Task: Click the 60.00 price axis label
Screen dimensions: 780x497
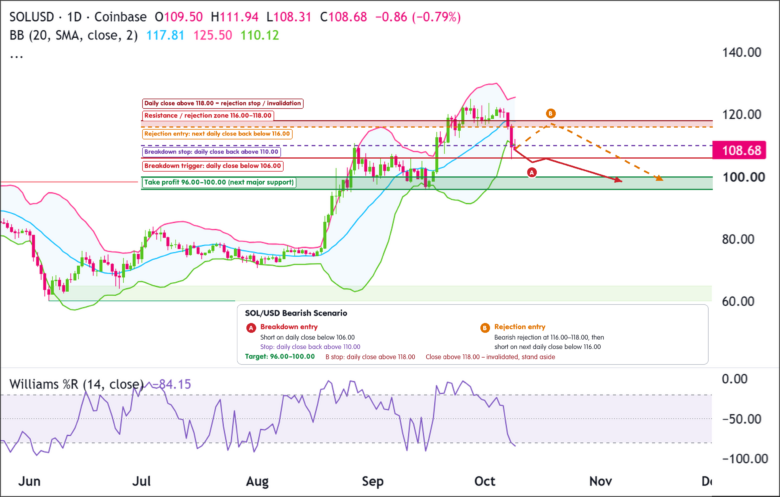Action: (738, 301)
